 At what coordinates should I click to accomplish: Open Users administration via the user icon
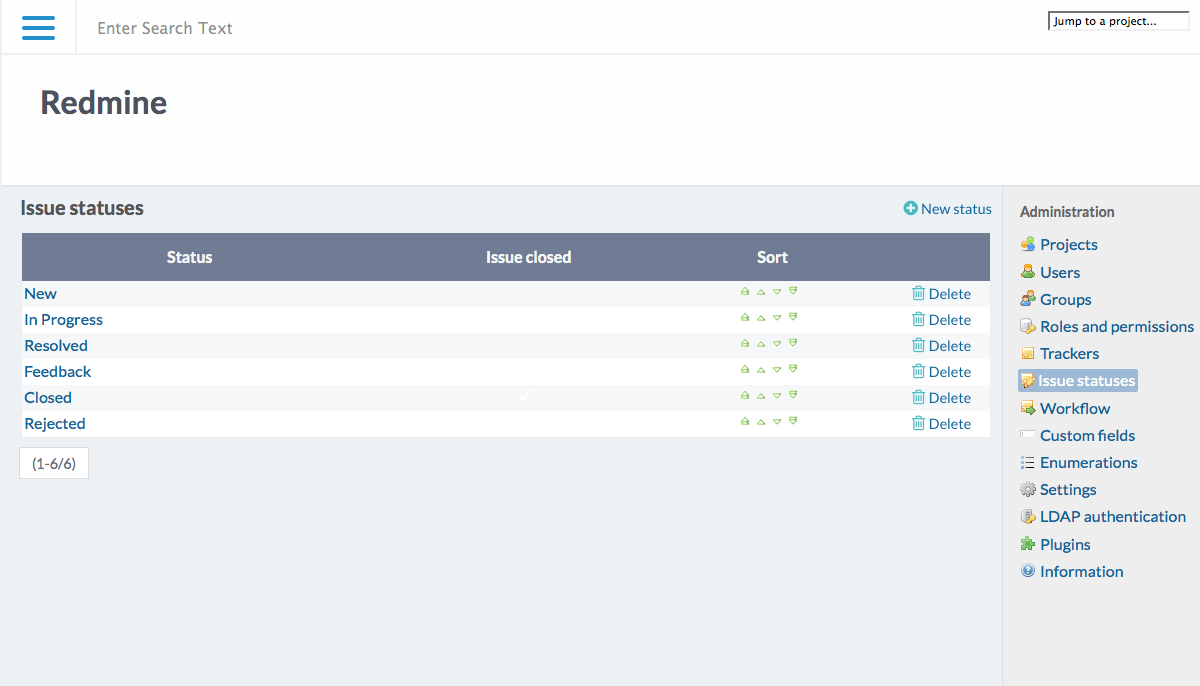point(1028,271)
